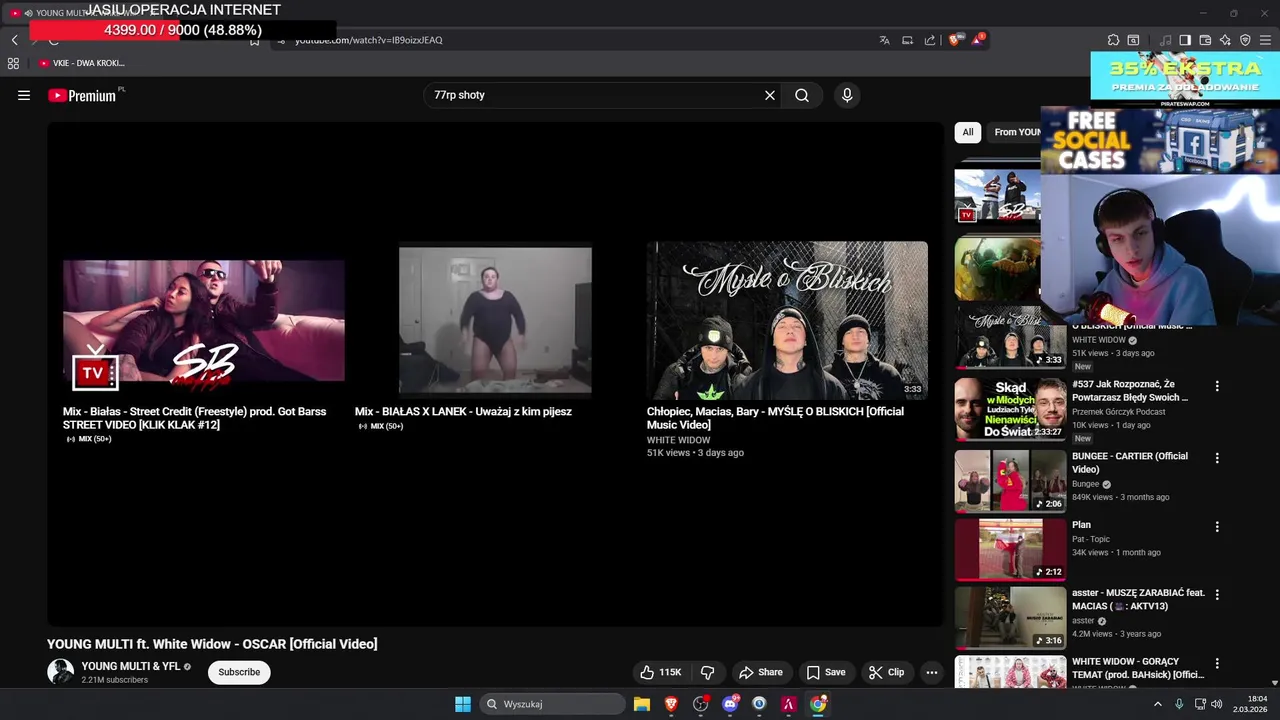Viewport: 1280px width, 720px height.
Task: Open the extensions puzzle icon
Action: click(x=1113, y=40)
